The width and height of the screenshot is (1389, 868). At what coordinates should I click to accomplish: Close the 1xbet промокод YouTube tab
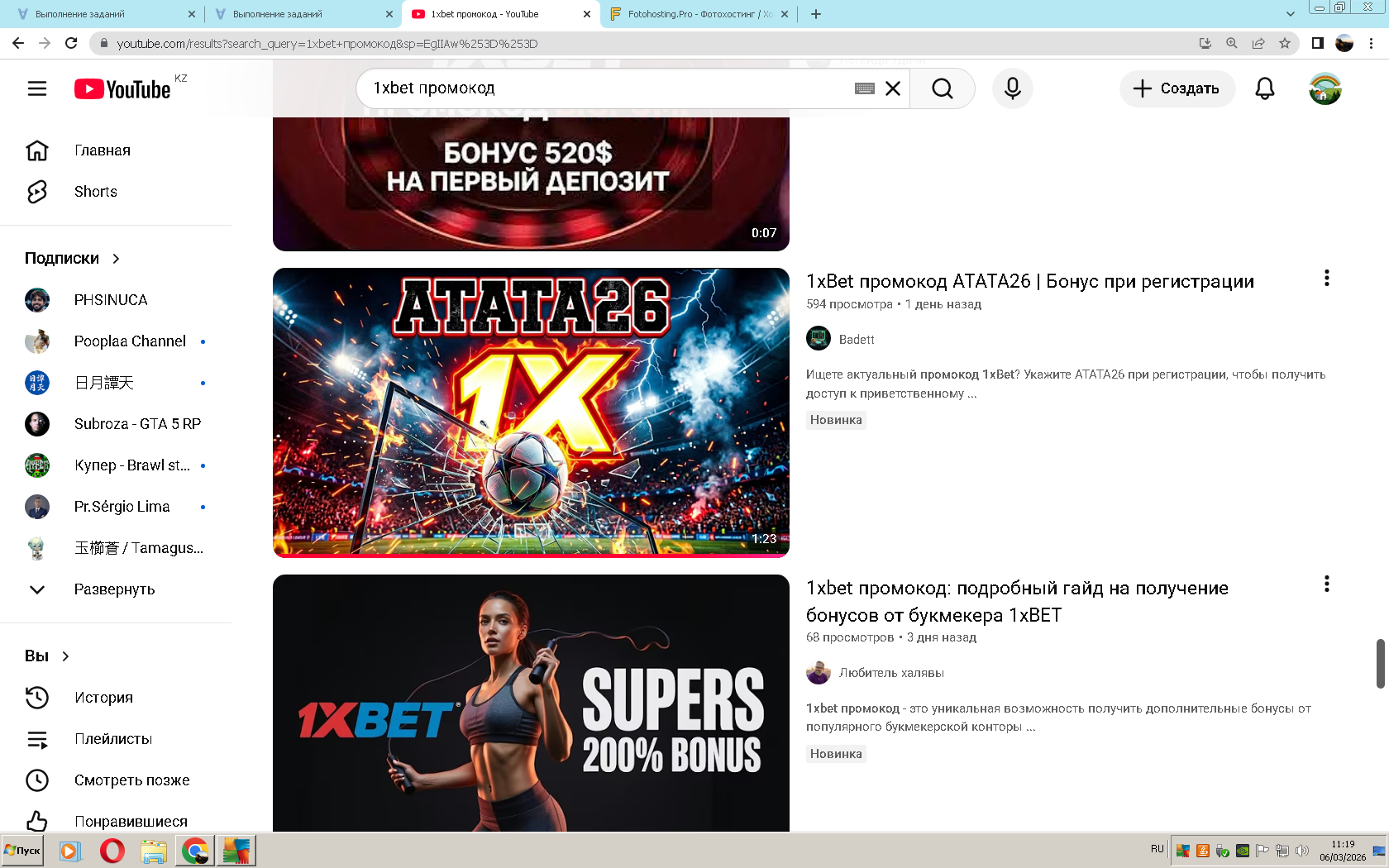point(587,14)
